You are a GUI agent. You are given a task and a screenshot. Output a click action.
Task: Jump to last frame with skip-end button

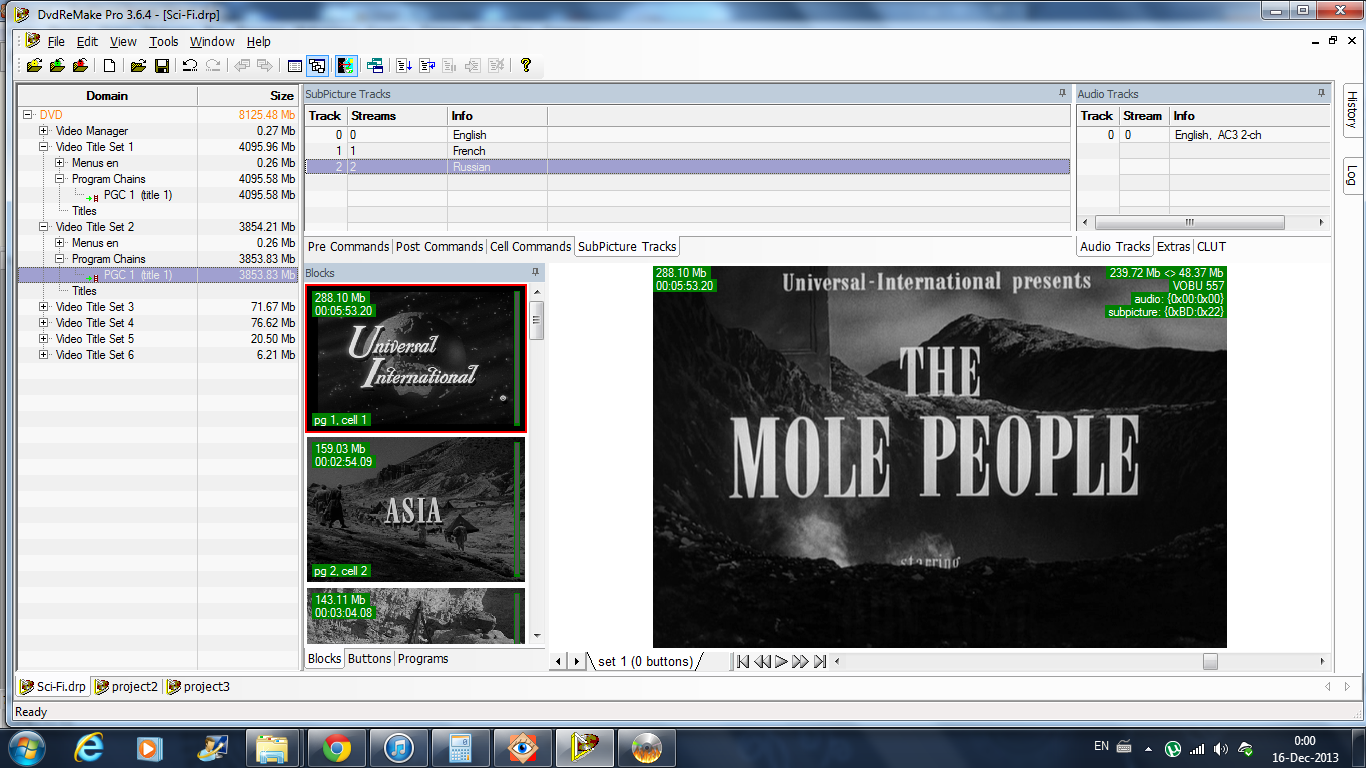(820, 661)
